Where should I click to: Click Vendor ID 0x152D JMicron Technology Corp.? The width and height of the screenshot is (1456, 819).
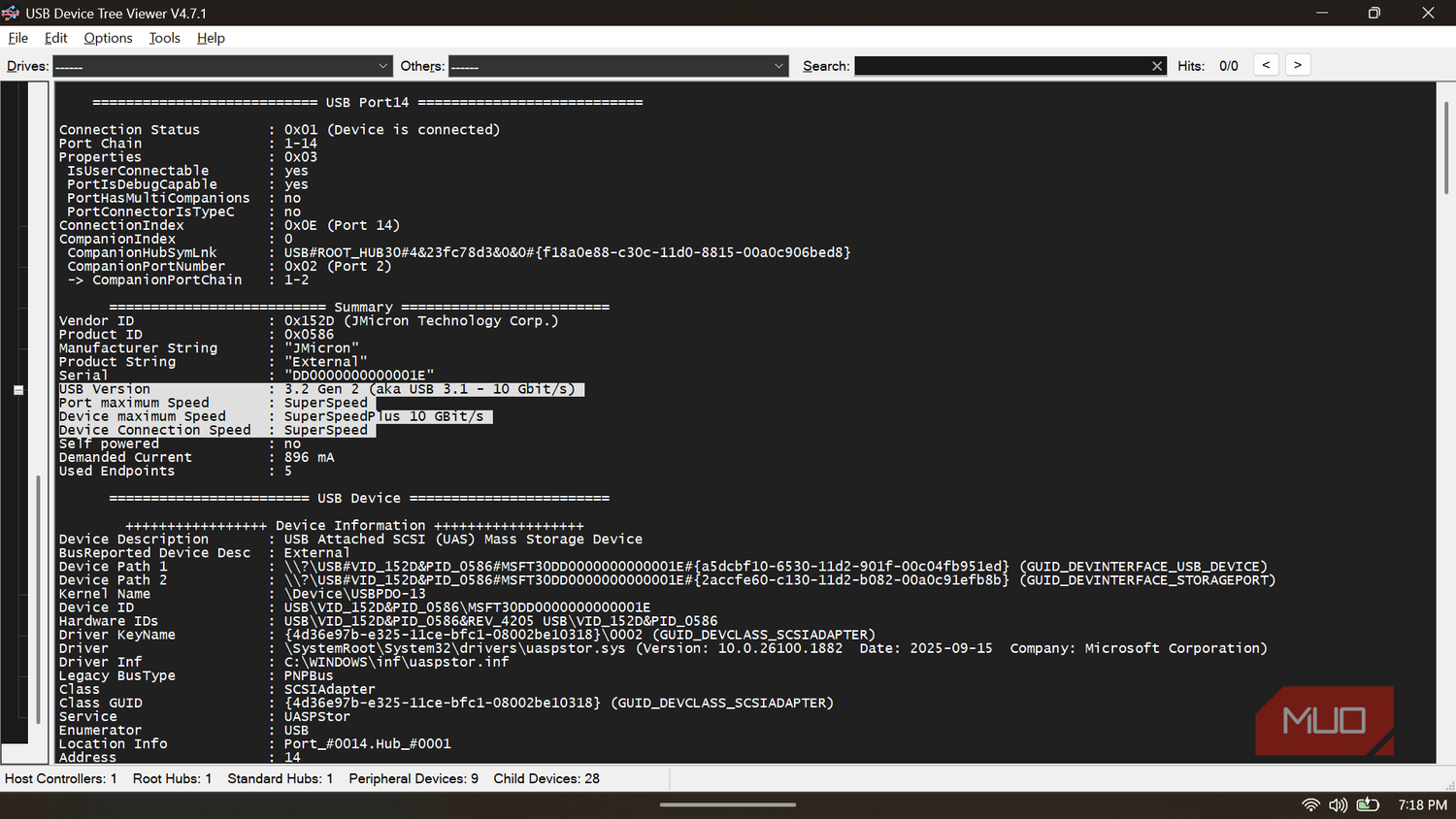click(x=421, y=320)
